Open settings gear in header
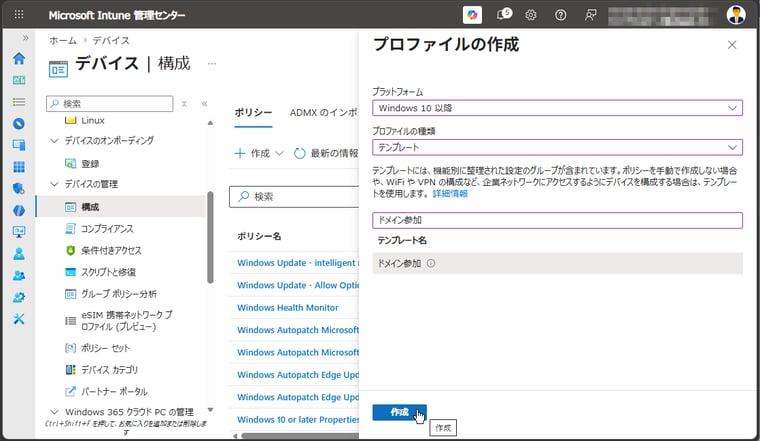Screen dimensions: 760x441 click(x=531, y=15)
